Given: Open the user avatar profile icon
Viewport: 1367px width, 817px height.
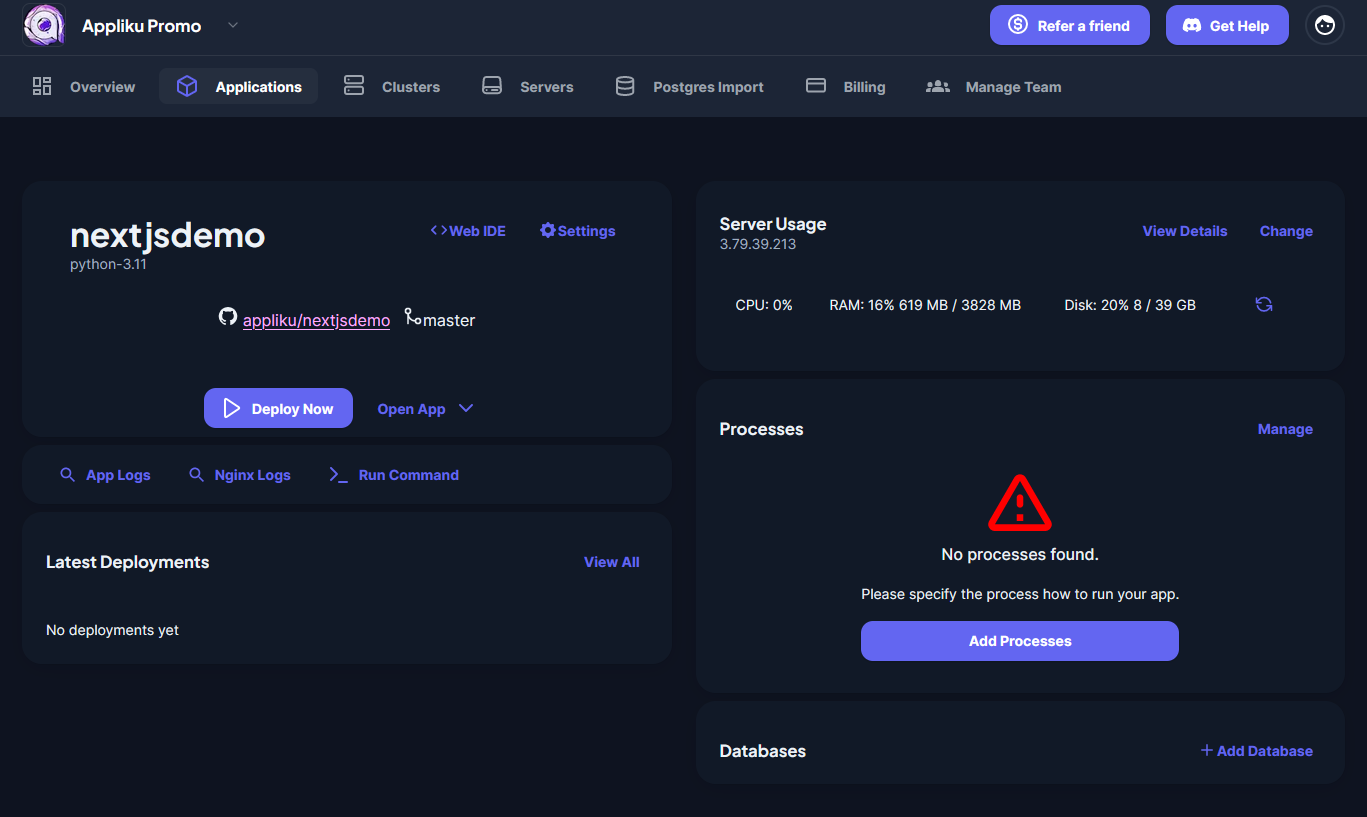Looking at the screenshot, I should point(1324,25).
